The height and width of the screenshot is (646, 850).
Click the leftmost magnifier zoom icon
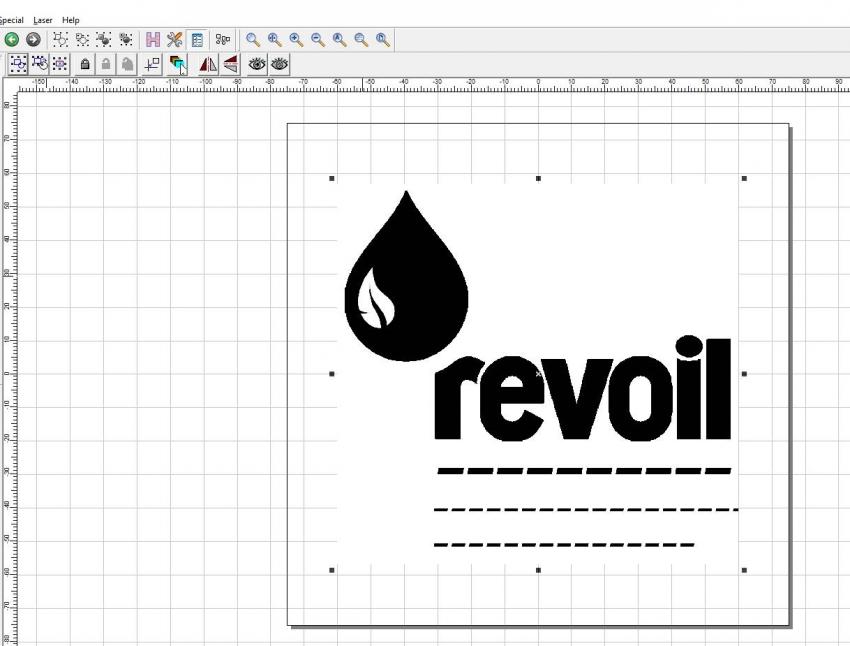point(253,40)
